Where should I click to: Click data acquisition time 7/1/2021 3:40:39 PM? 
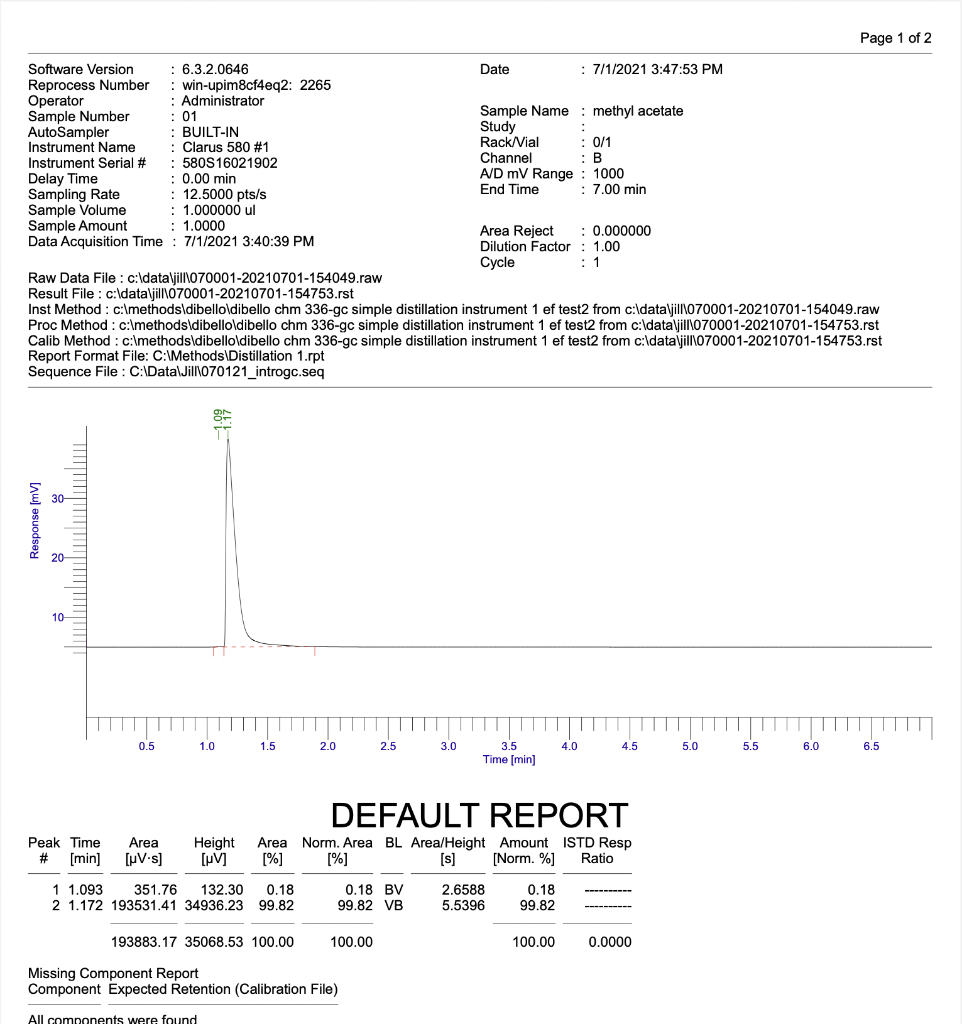[249, 242]
